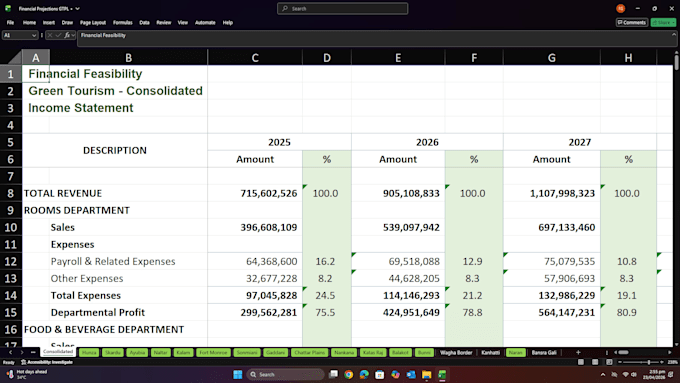The image size is (680, 383).
Task: Click the Excel taskbar icon
Action: pyautogui.click(x=442, y=374)
